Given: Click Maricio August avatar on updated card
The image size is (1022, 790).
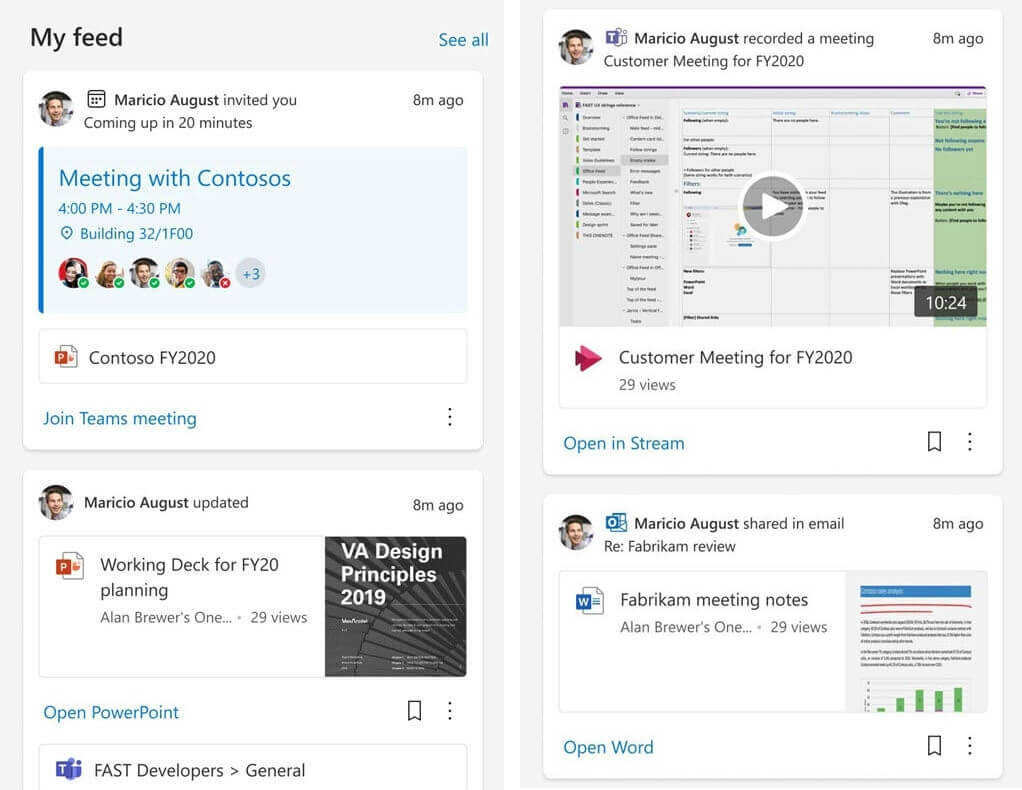Looking at the screenshot, I should 56,503.
